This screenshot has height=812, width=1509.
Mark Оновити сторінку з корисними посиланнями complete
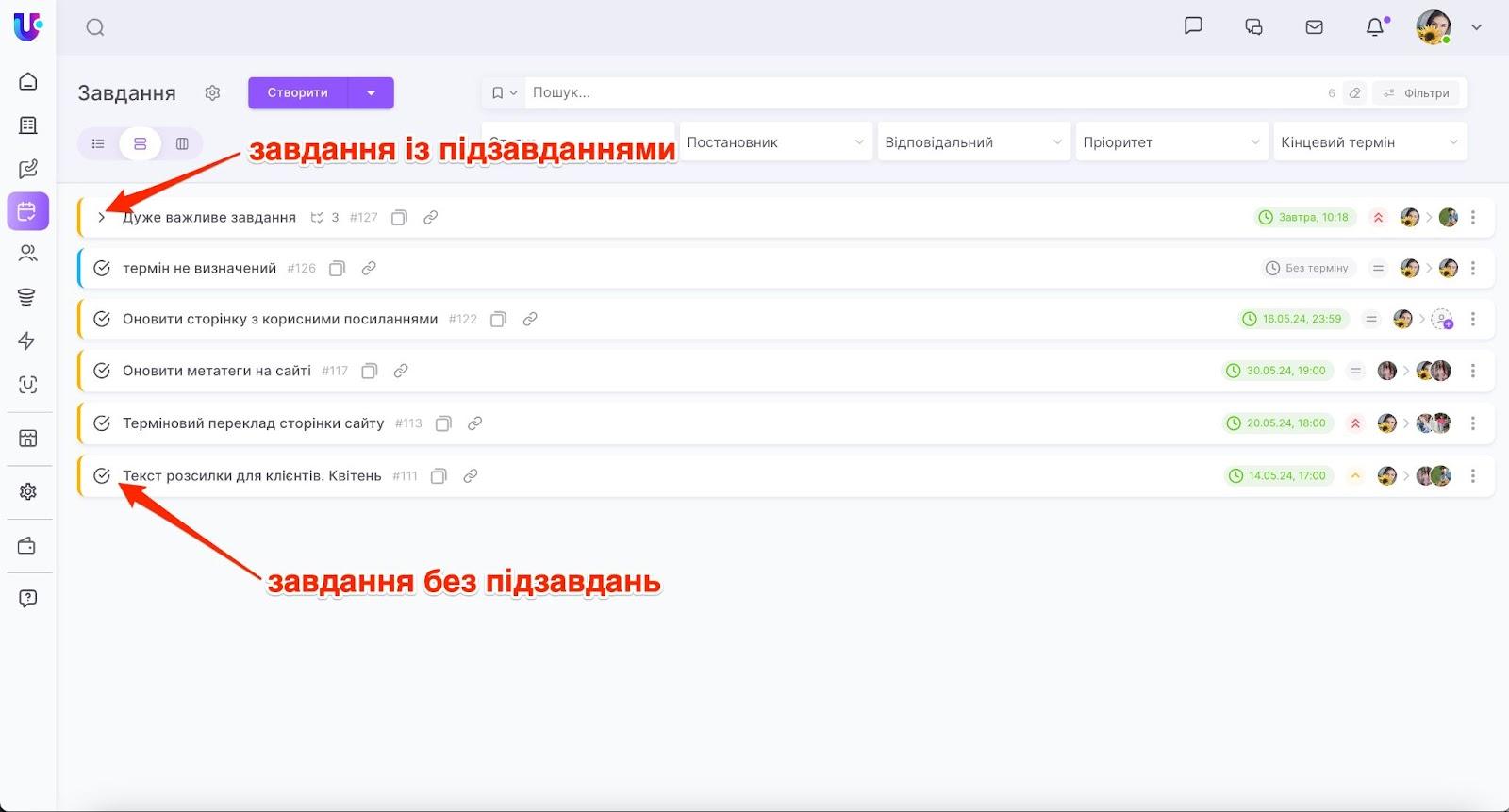pos(102,319)
